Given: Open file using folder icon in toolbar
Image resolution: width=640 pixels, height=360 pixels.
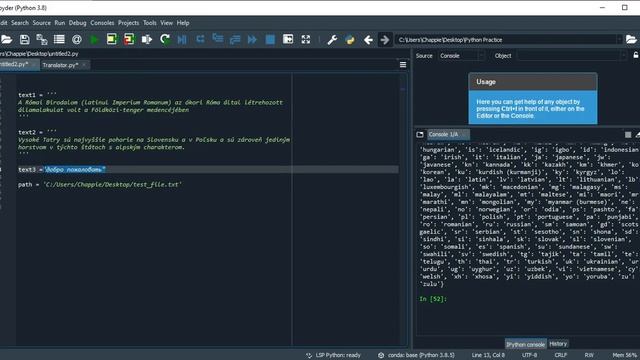Looking at the screenshot, I should [x=6, y=40].
